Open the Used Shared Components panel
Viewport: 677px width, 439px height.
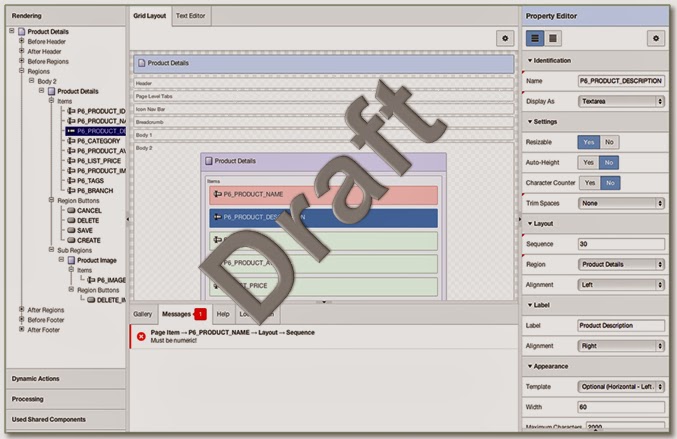[66, 419]
